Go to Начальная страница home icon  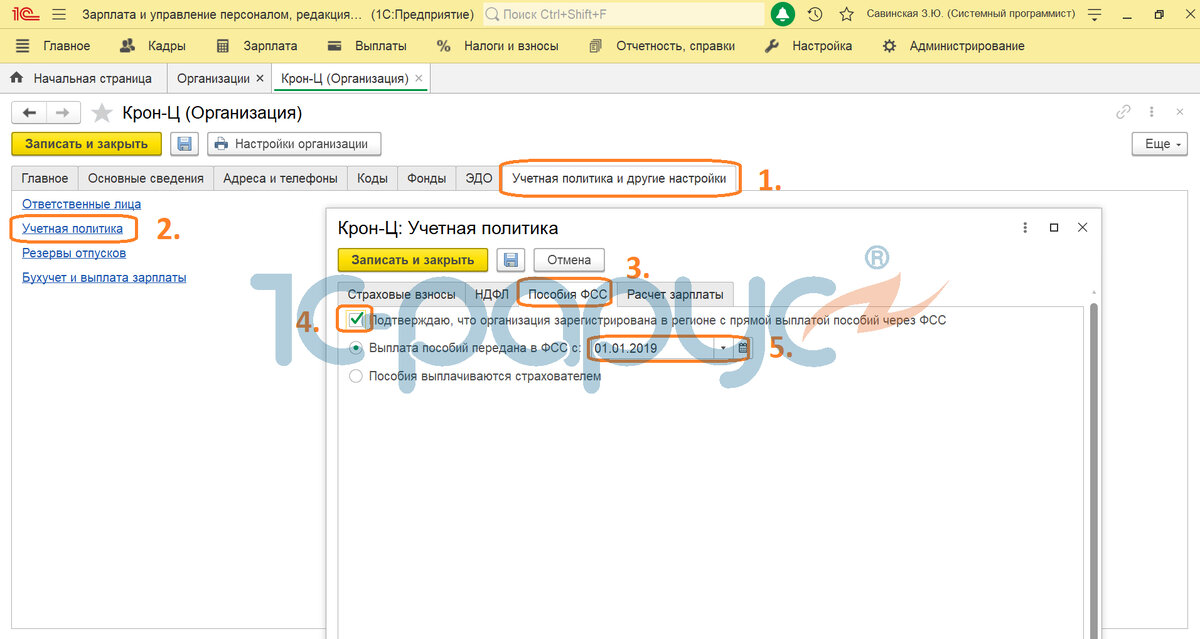click(x=16, y=78)
